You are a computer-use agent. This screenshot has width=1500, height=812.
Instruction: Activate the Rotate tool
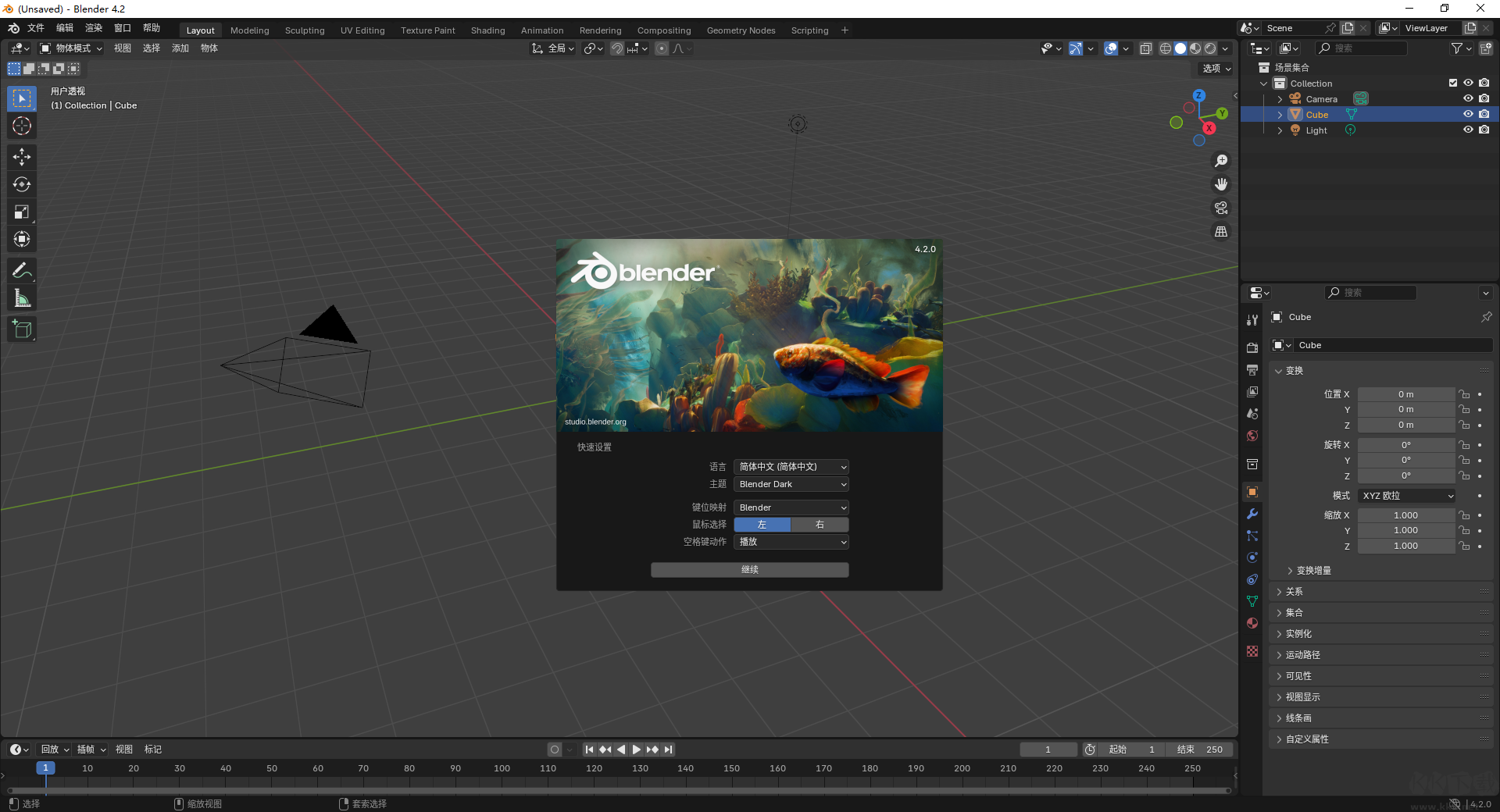(x=21, y=184)
